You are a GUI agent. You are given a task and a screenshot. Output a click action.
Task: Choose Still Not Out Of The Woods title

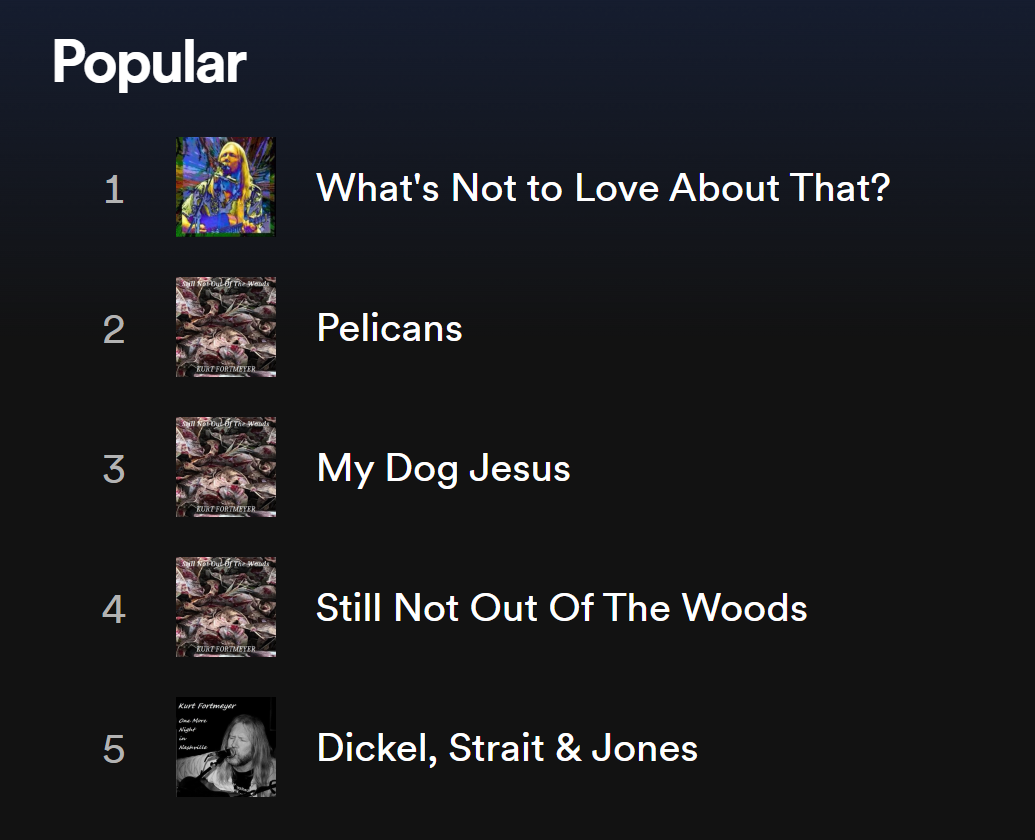click(x=562, y=607)
